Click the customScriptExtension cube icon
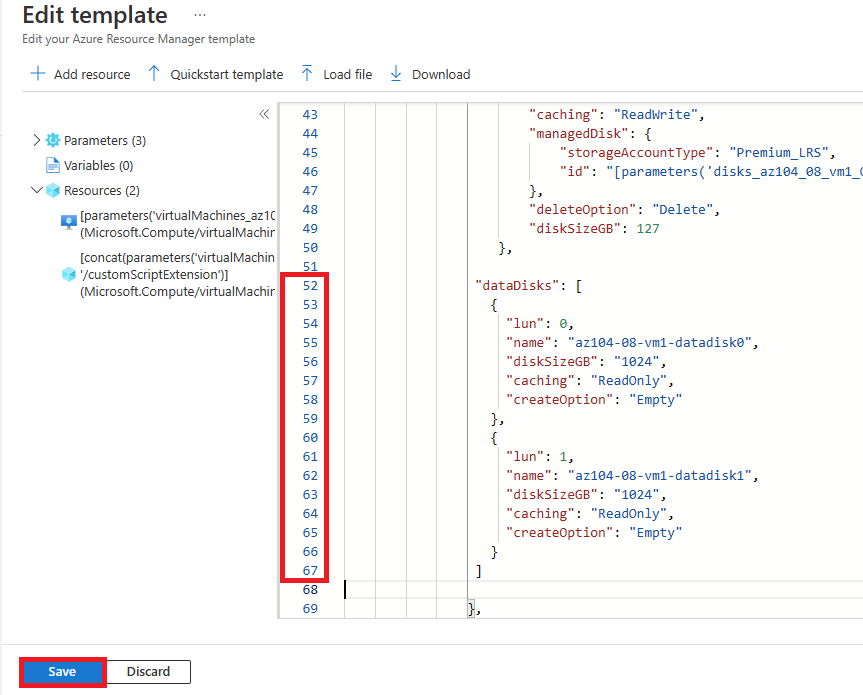 [x=69, y=274]
